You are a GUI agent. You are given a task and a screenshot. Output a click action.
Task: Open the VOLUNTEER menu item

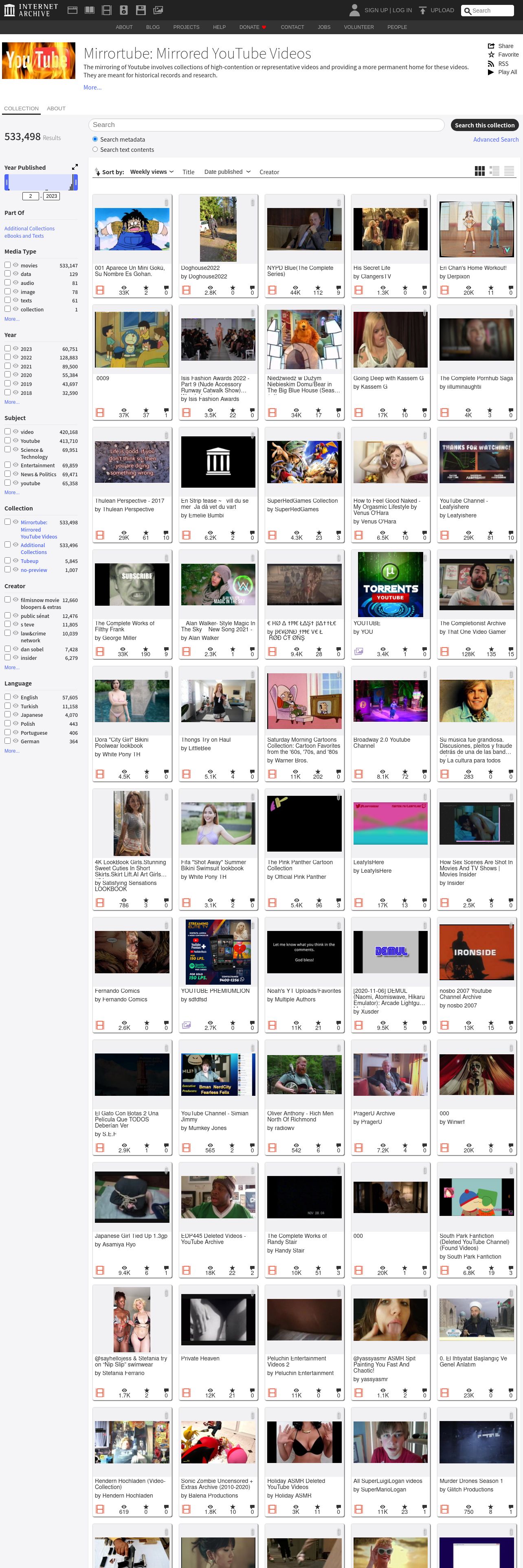[358, 27]
